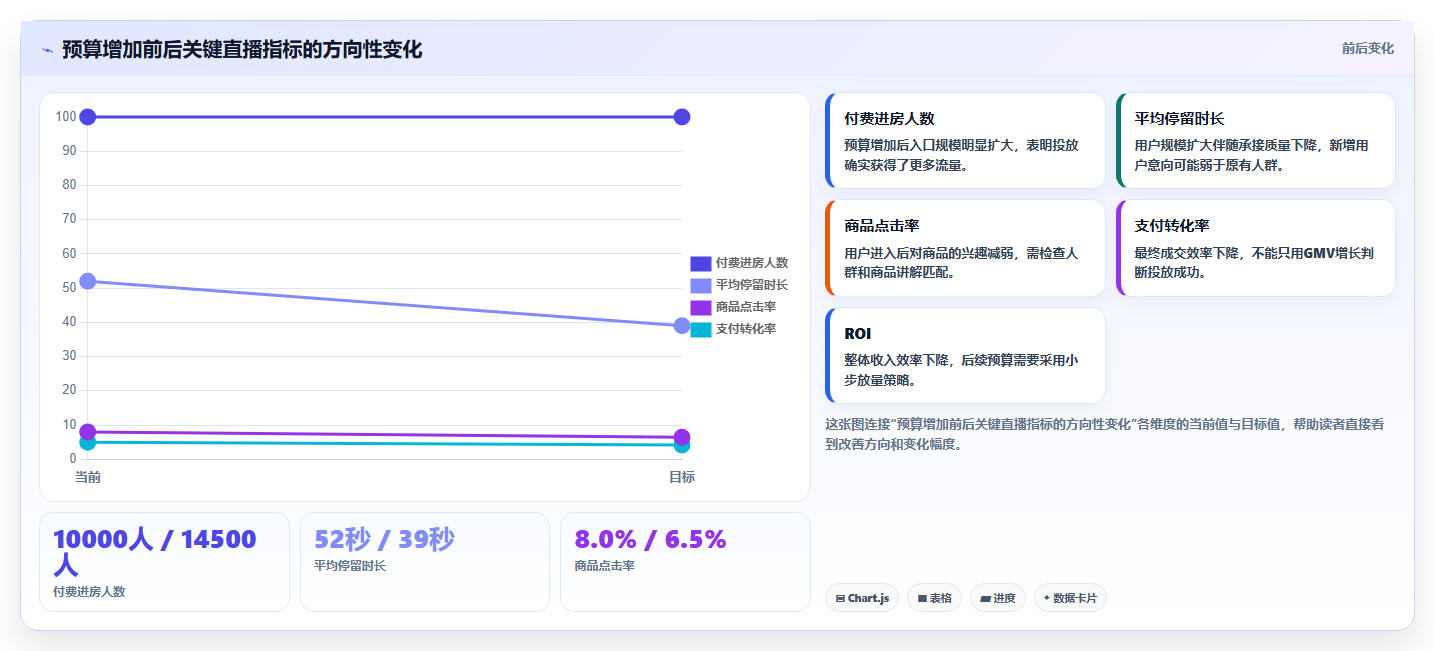This screenshot has height=651, width=1435.
Task: Click the lightning icon beside the header title
Action: click(47, 50)
